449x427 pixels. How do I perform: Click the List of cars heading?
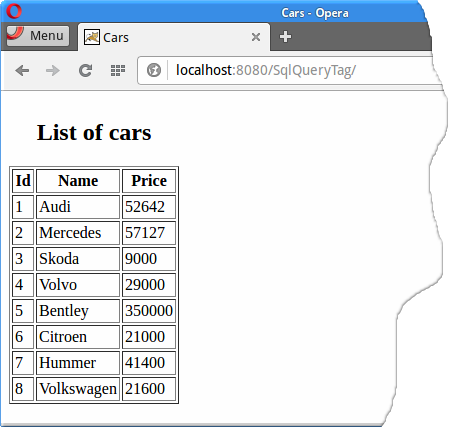(x=94, y=133)
